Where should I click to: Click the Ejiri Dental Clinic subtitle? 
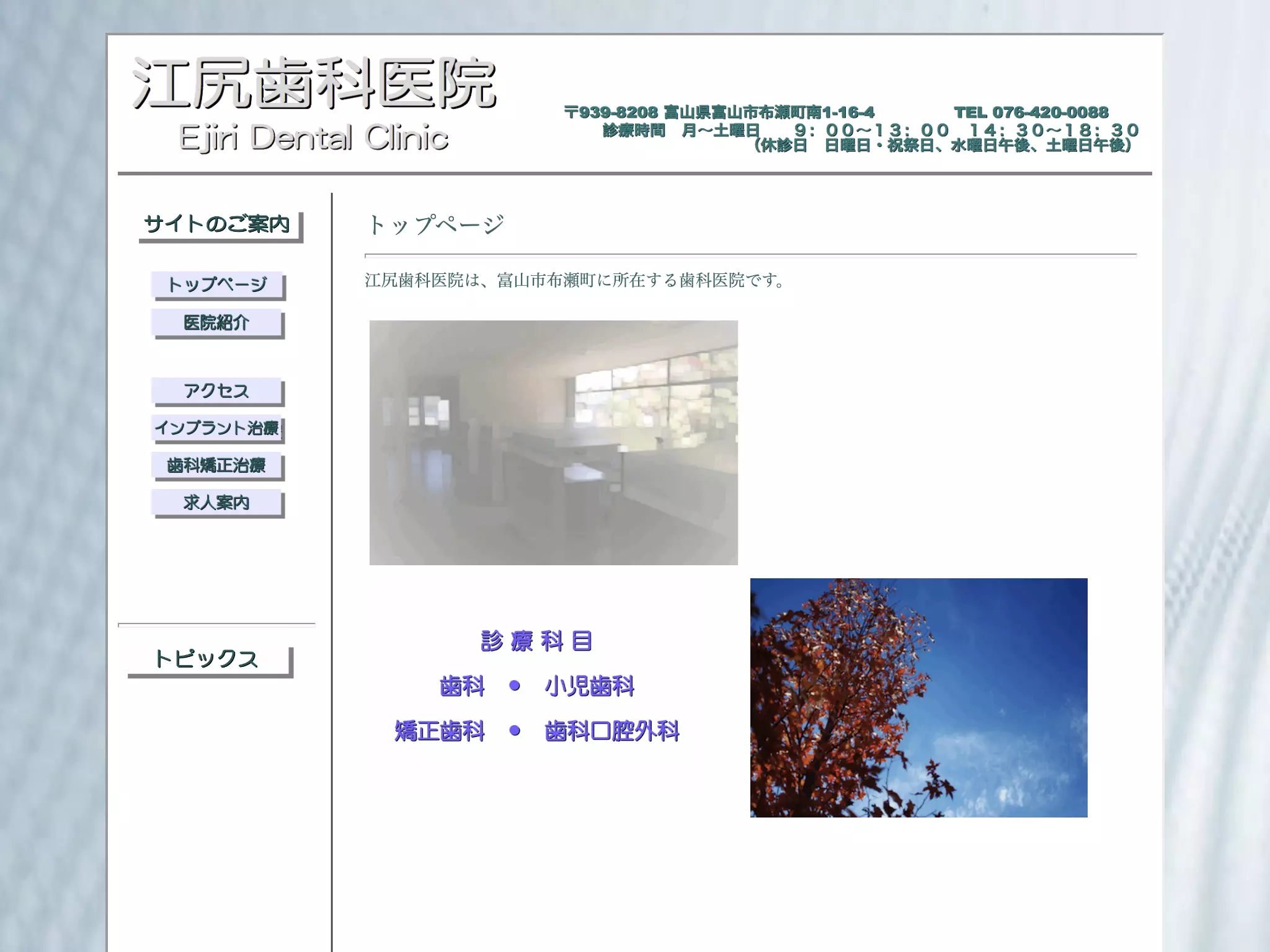[314, 138]
